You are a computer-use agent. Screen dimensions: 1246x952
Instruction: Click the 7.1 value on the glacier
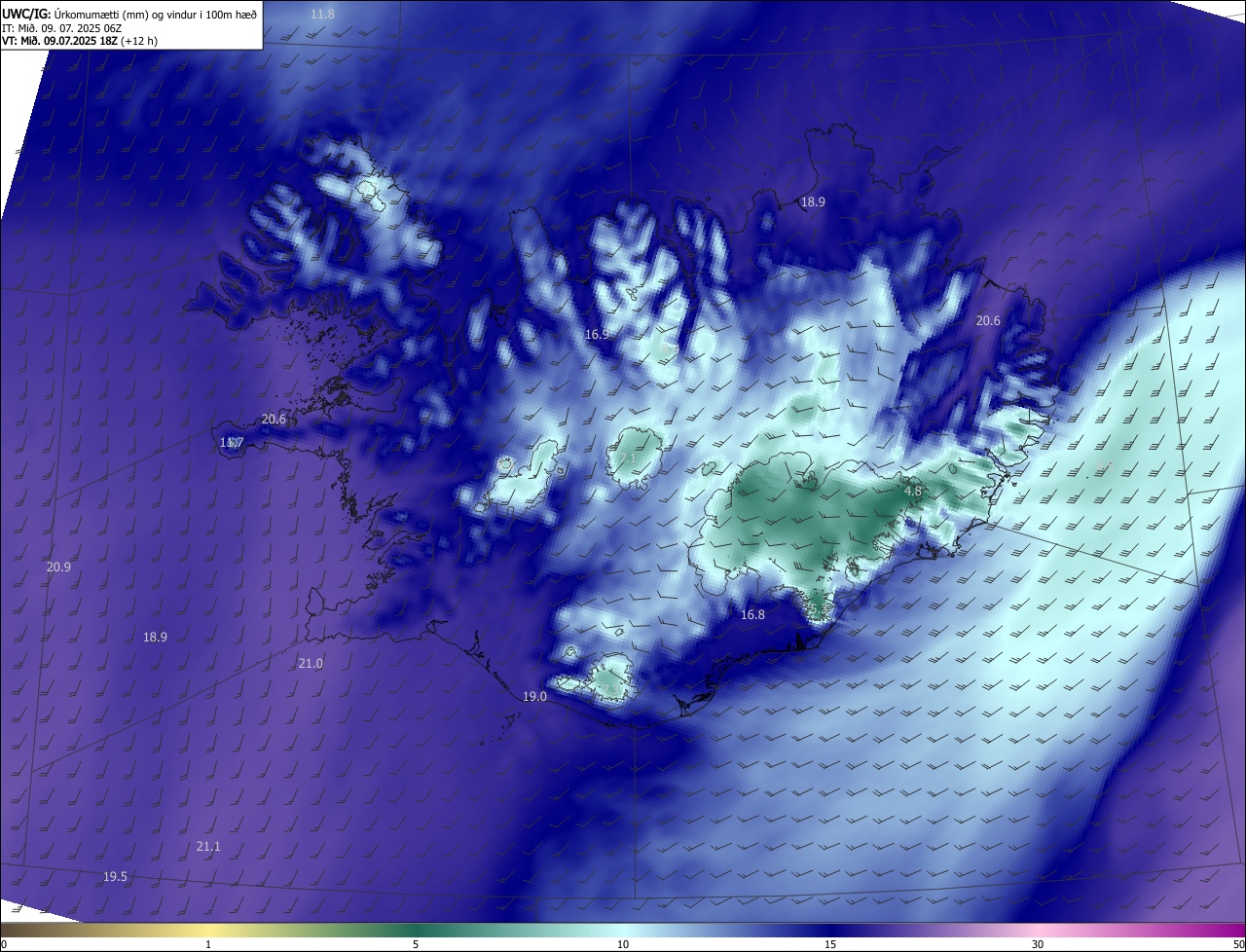(x=627, y=458)
